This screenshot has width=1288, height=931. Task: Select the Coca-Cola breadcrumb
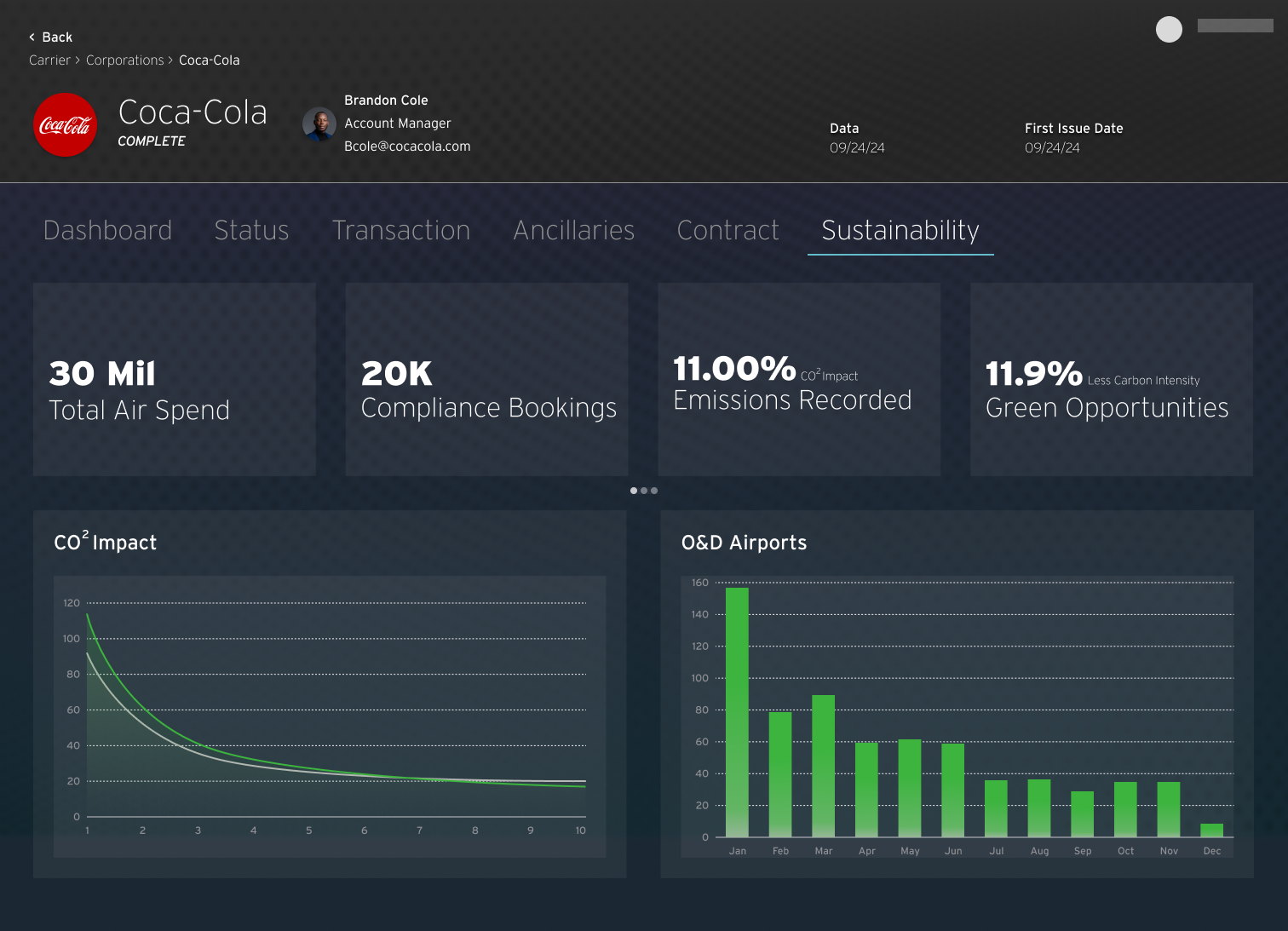point(210,60)
